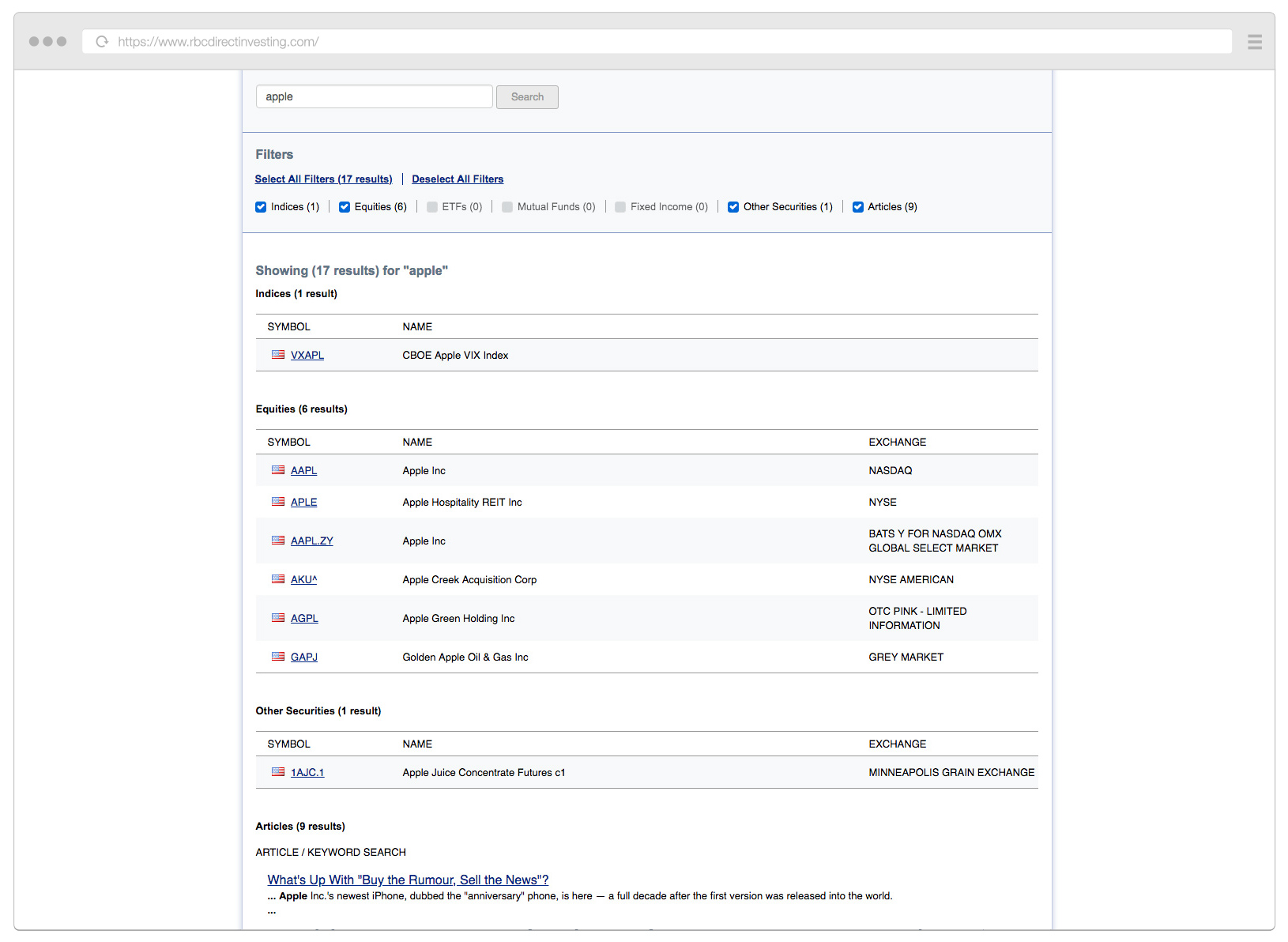Open the AAPL symbol link
Viewport: 1288px width, 942px height.
(303, 471)
